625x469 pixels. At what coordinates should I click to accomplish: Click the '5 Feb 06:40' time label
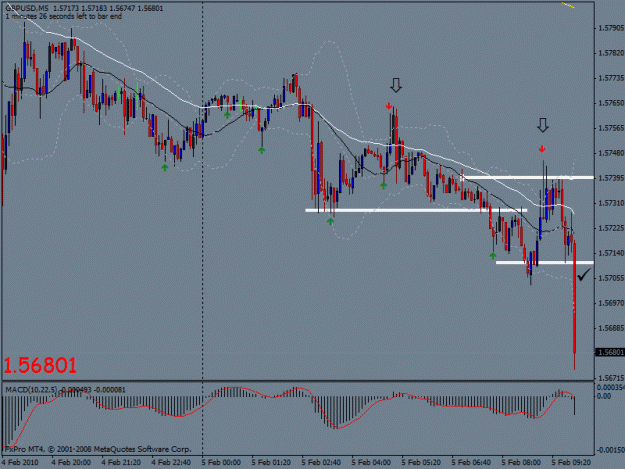point(471,463)
